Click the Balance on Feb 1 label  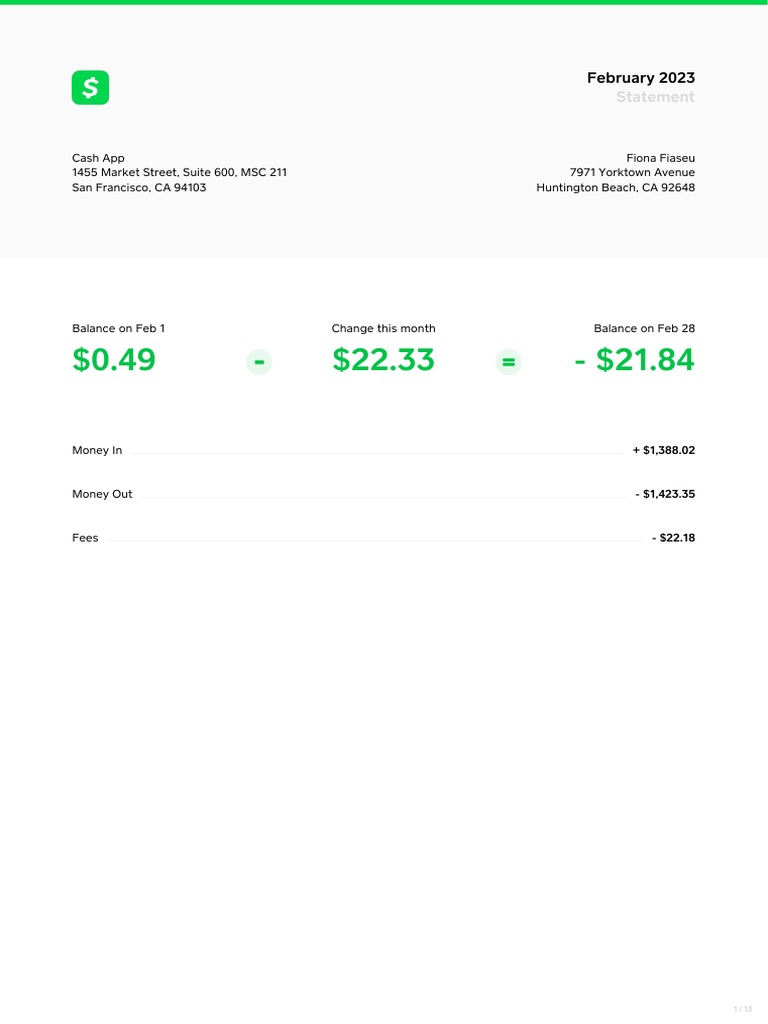click(118, 328)
